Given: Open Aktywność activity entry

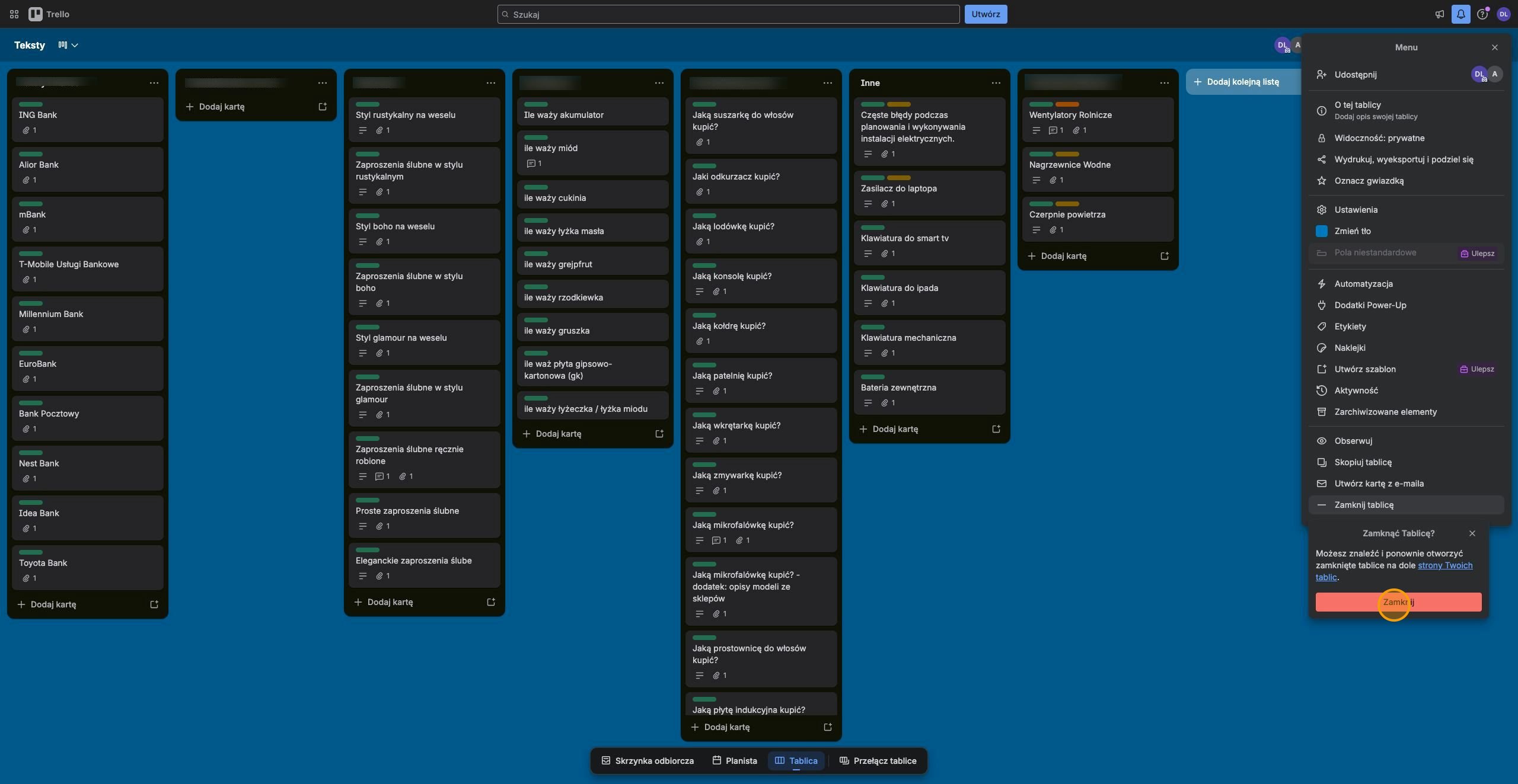Looking at the screenshot, I should [1406, 391].
